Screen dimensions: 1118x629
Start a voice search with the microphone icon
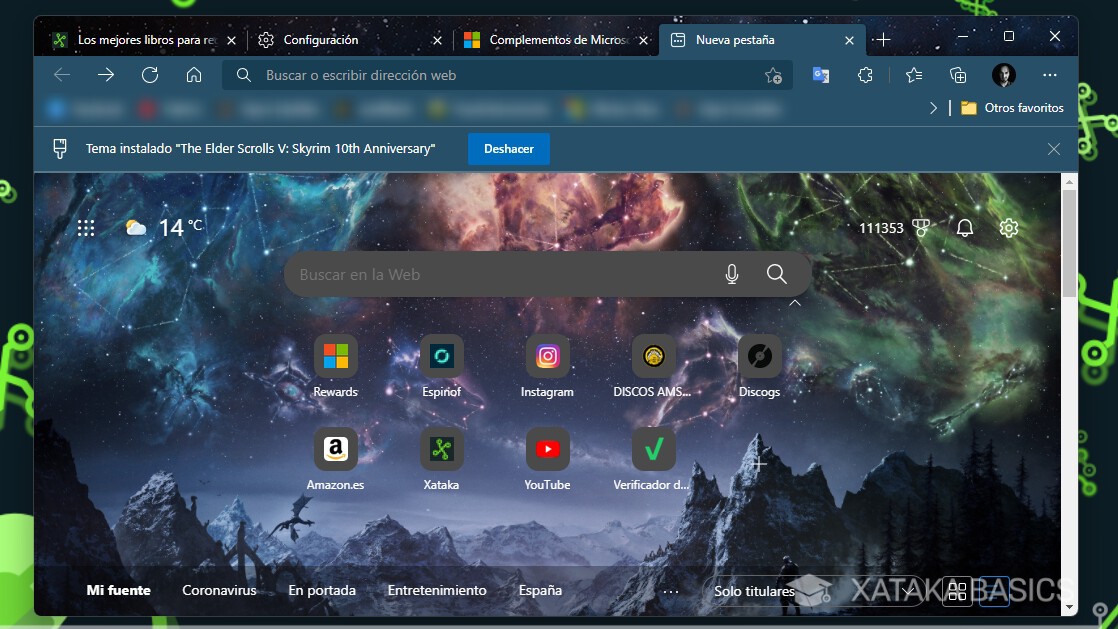tap(731, 273)
